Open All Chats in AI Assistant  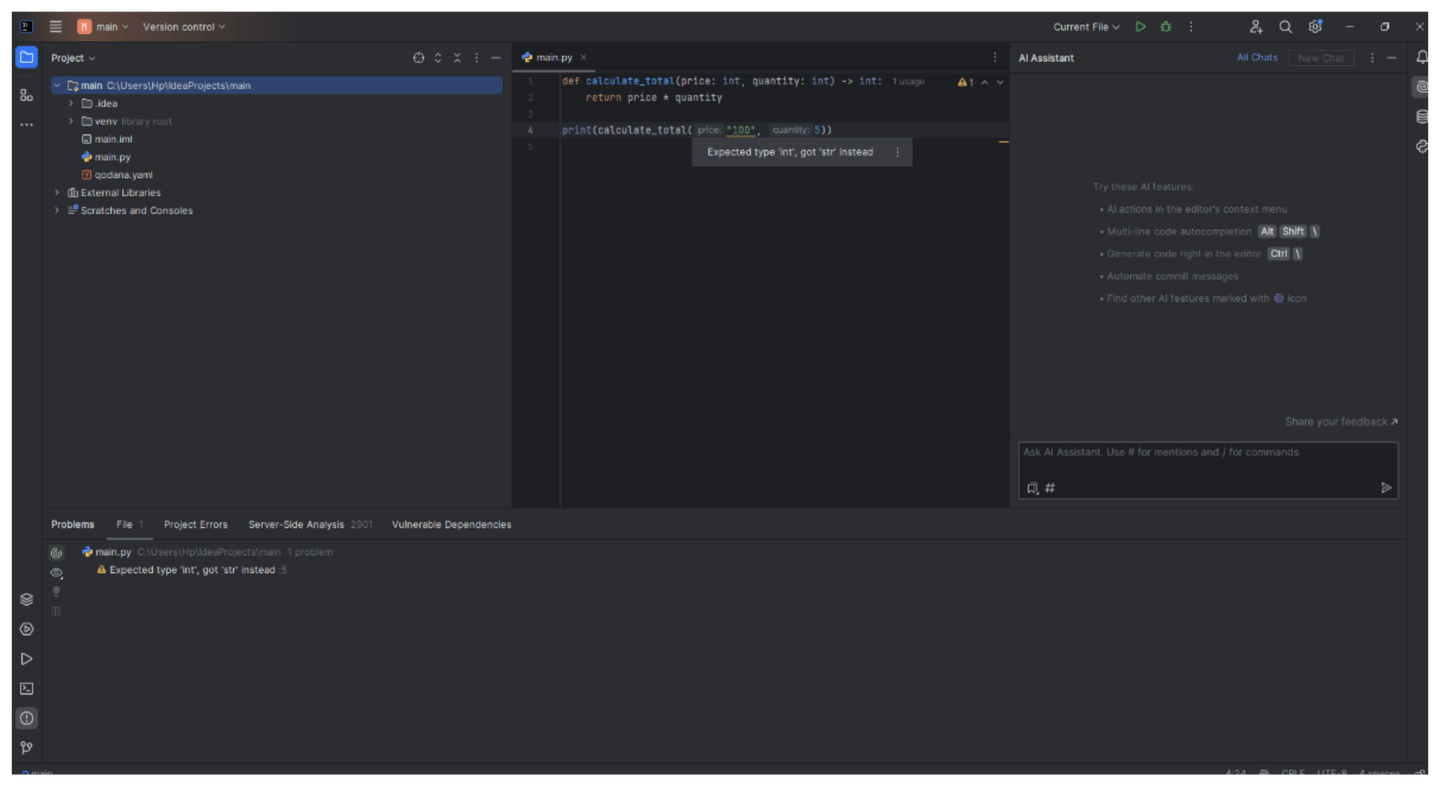1257,58
